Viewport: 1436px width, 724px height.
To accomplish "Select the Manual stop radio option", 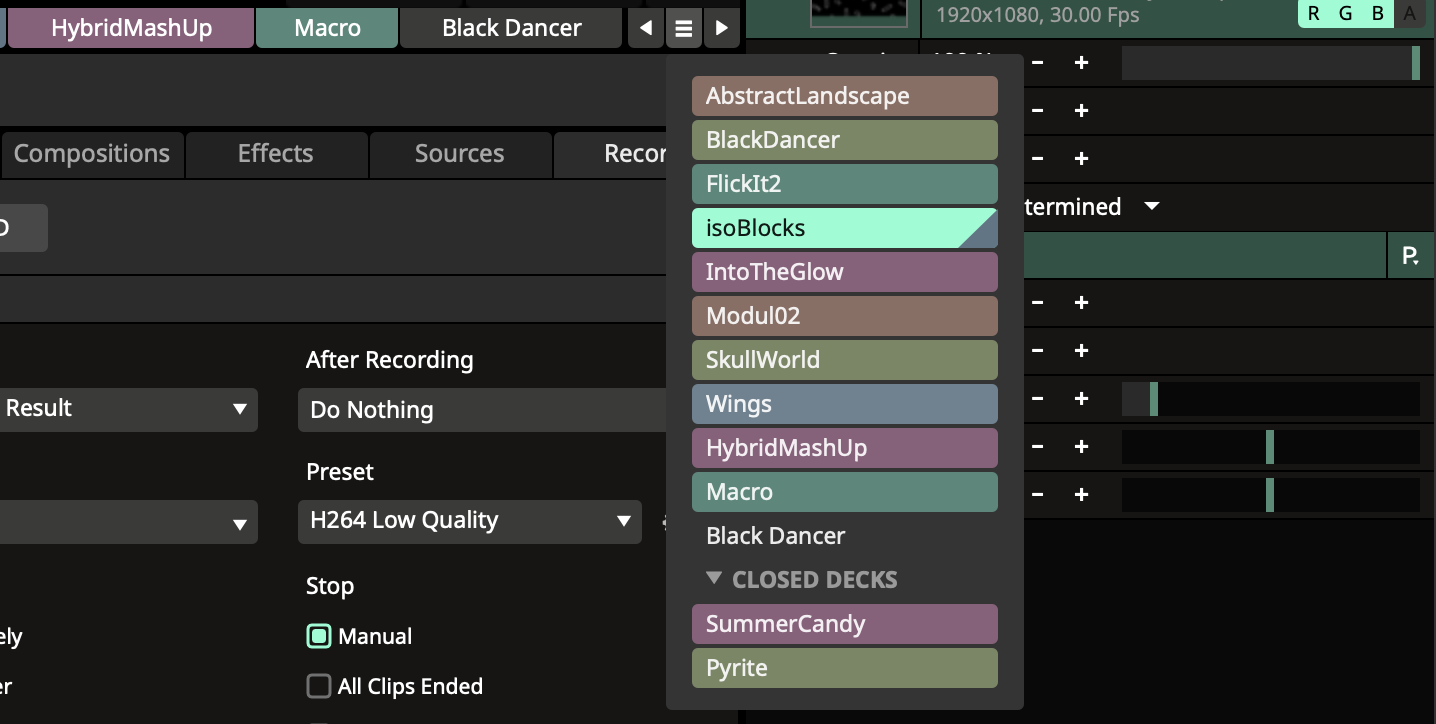I will (x=319, y=636).
